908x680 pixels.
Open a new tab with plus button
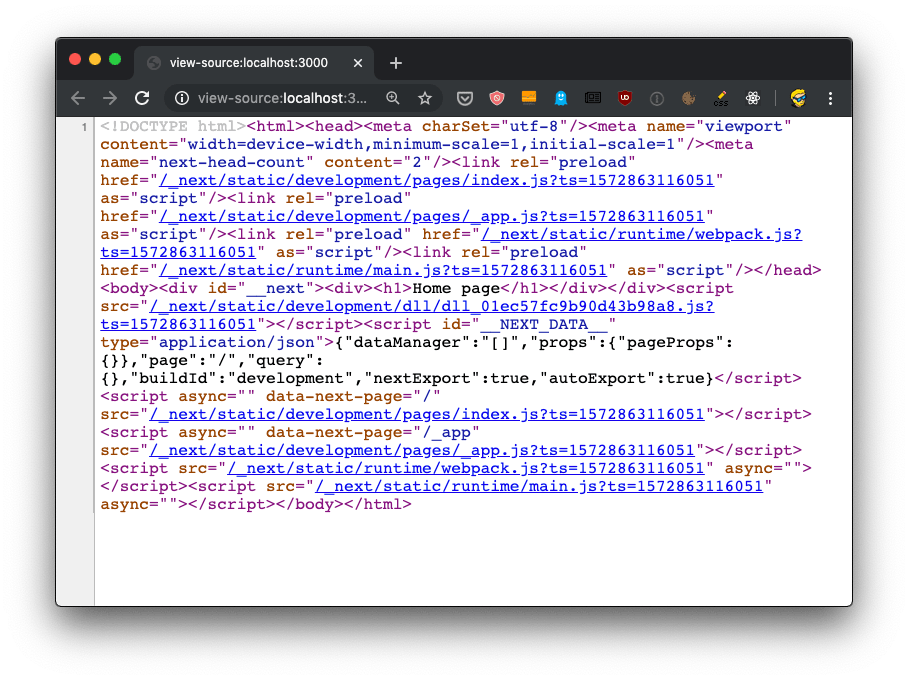coord(396,63)
